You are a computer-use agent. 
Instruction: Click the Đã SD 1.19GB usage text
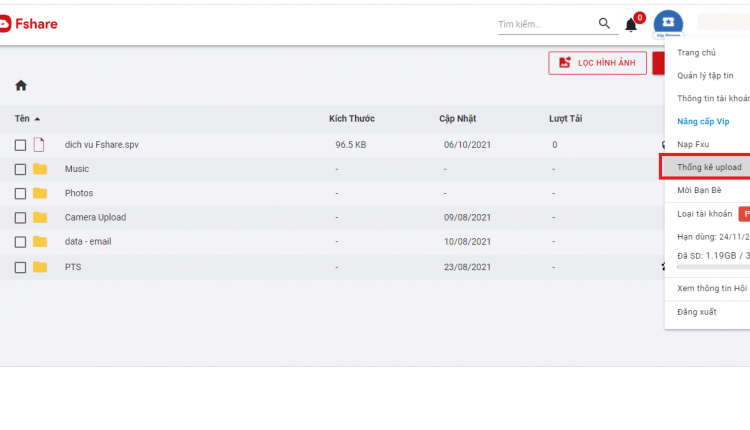713,256
